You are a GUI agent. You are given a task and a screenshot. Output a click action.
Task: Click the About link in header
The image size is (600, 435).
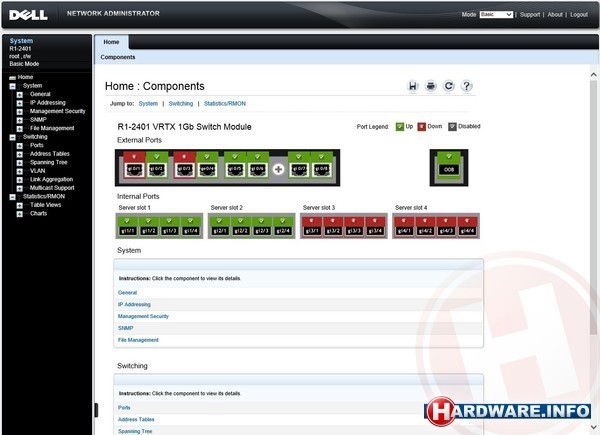coord(555,15)
